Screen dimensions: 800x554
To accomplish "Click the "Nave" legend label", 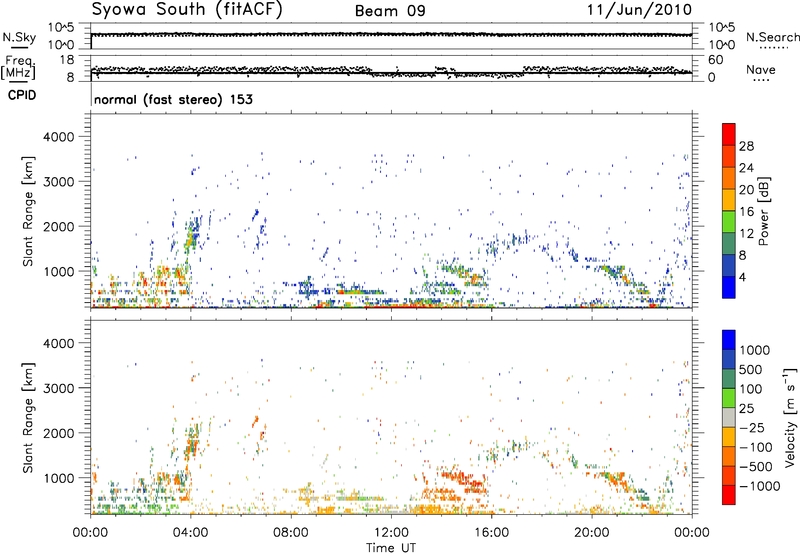I will 761,69.
